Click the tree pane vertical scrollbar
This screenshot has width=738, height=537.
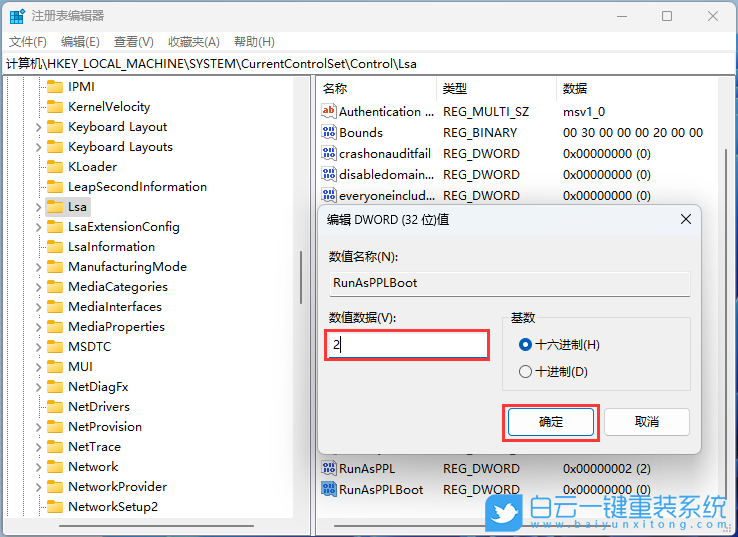[301, 278]
